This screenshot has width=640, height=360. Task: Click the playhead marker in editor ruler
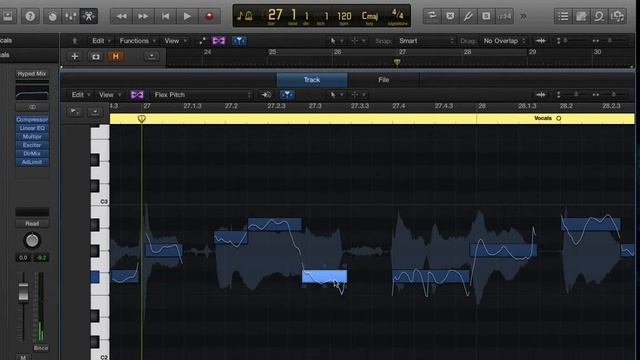tap(142, 119)
